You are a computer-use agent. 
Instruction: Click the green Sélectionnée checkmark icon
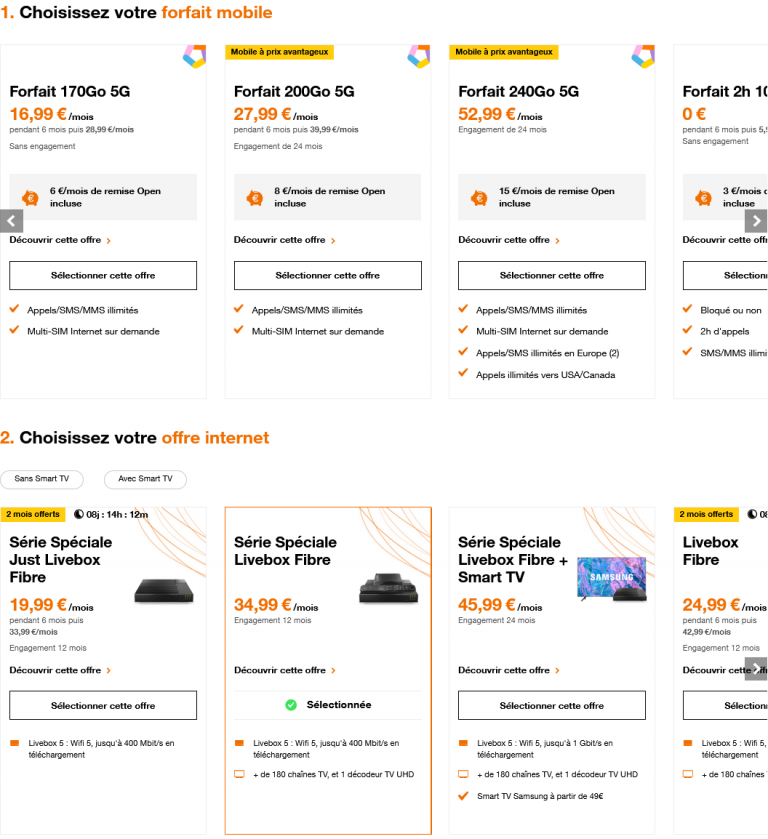point(293,704)
